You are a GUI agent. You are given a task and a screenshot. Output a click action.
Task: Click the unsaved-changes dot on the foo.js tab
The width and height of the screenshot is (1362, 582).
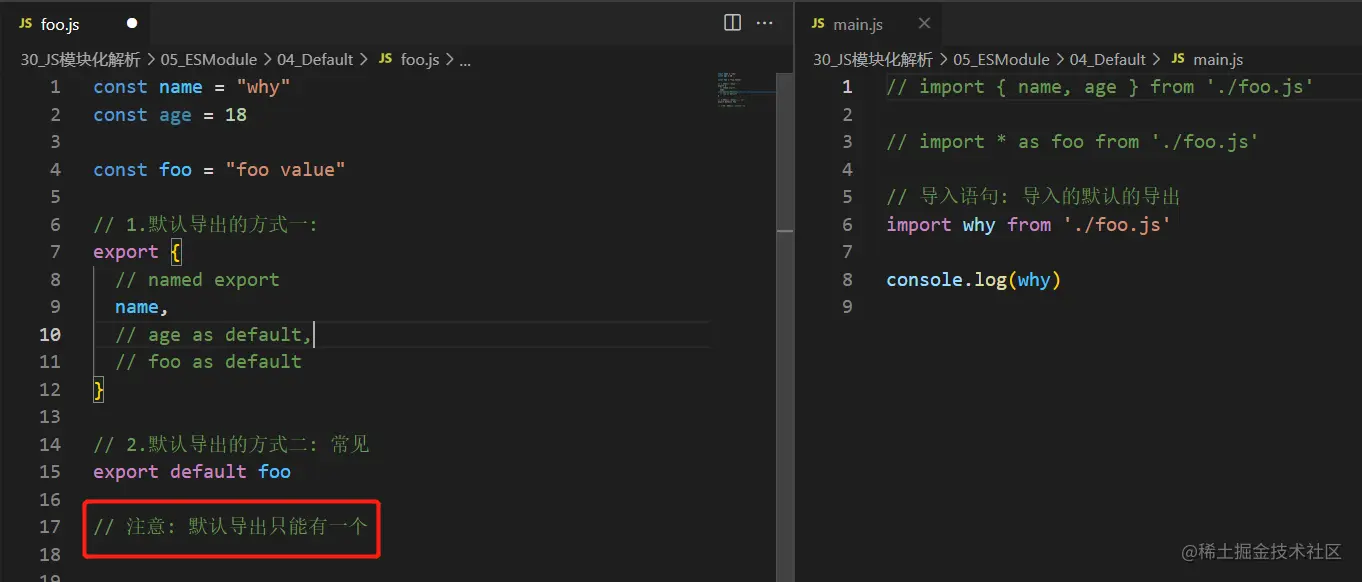[133, 24]
